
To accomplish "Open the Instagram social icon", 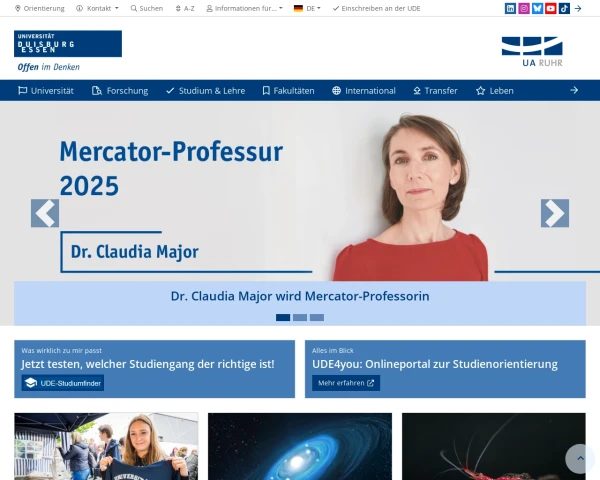I will (524, 8).
